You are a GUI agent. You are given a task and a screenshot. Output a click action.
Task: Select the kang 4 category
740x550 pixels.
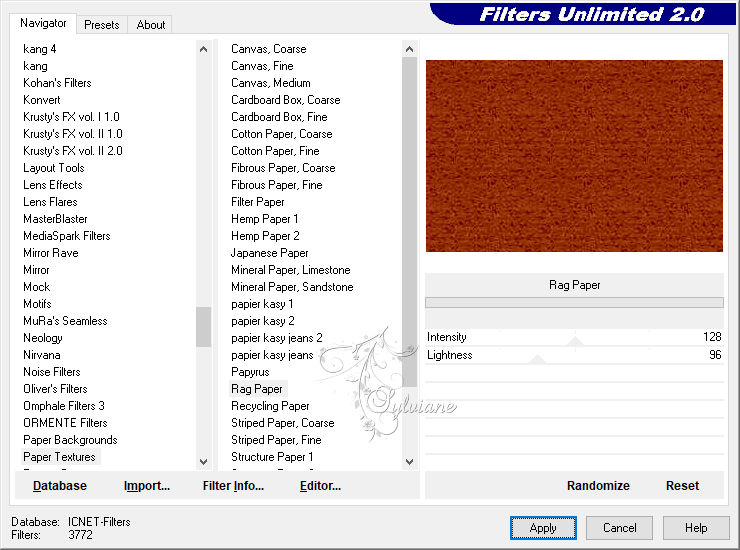(40, 49)
